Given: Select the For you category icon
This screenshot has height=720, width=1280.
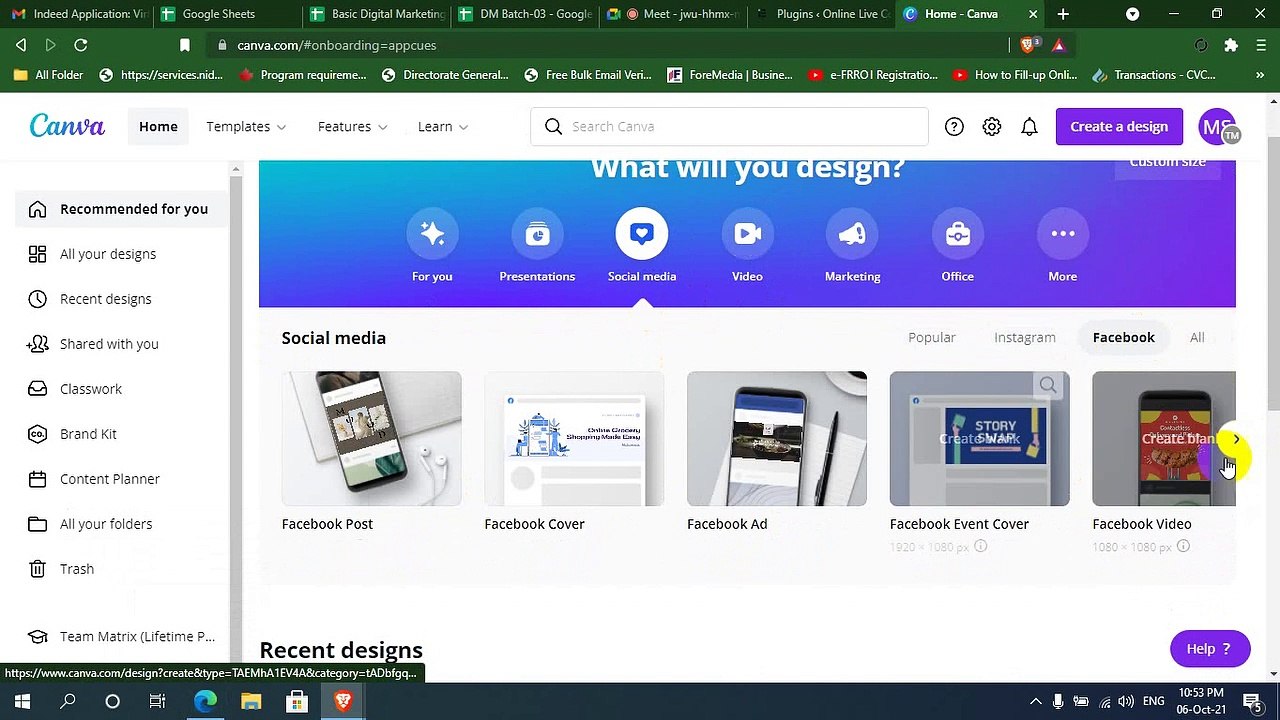Looking at the screenshot, I should (x=432, y=234).
